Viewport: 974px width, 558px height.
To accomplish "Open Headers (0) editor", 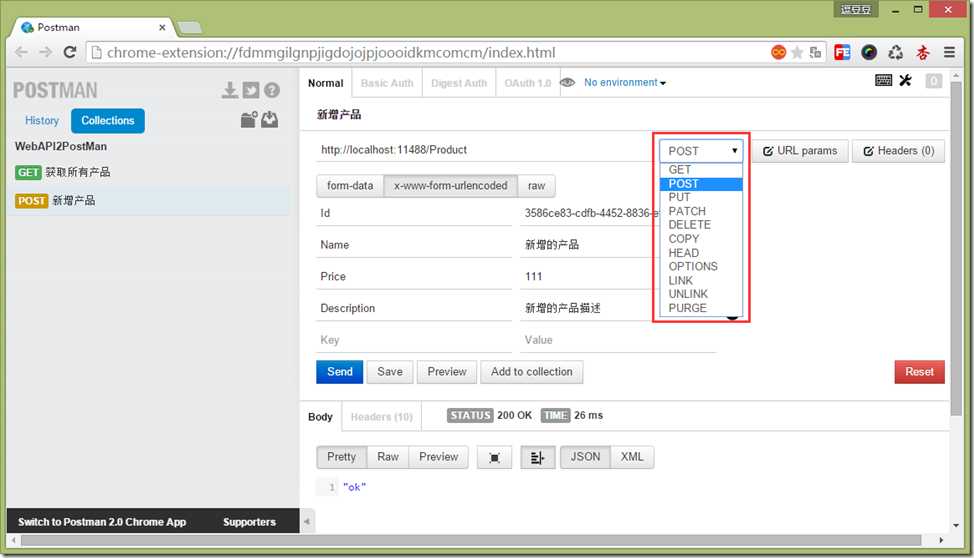I will click(x=898, y=151).
